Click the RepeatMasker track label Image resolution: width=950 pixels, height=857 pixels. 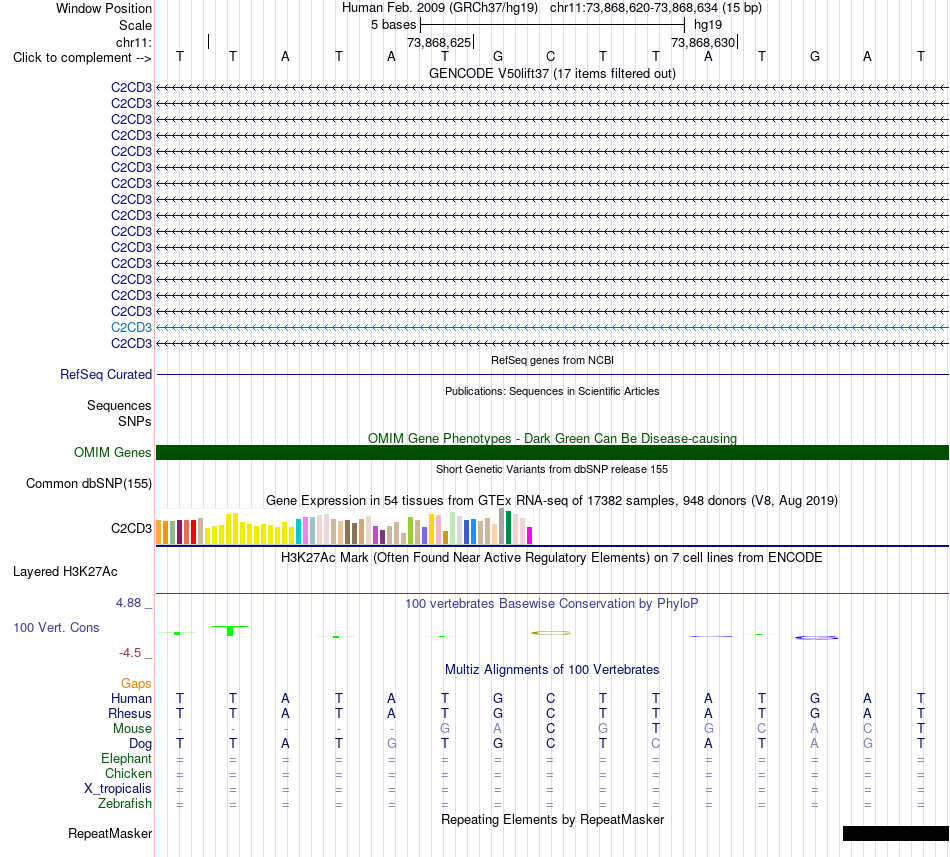tap(110, 833)
